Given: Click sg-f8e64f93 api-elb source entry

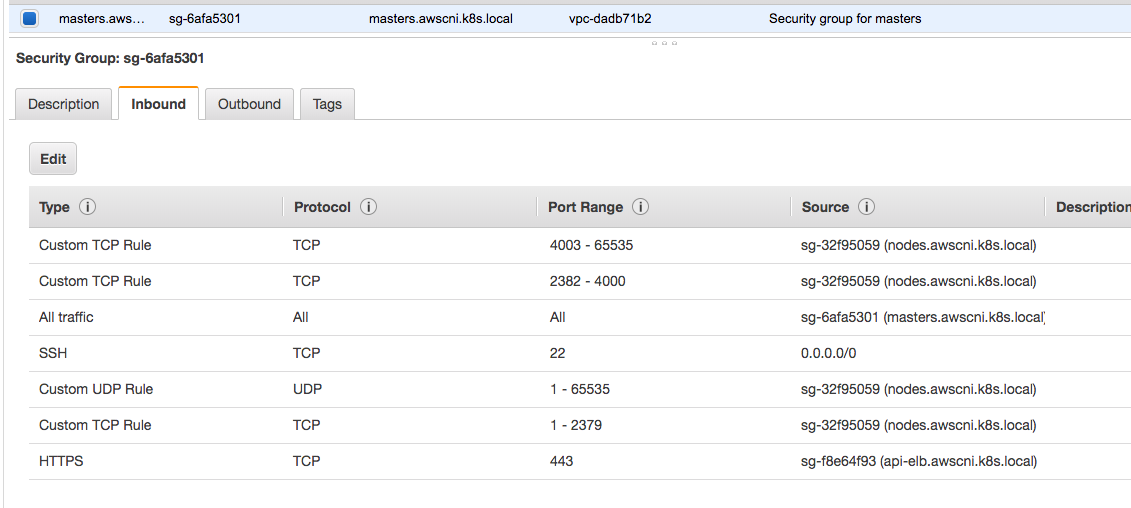Looking at the screenshot, I should pyautogui.click(x=918, y=461).
